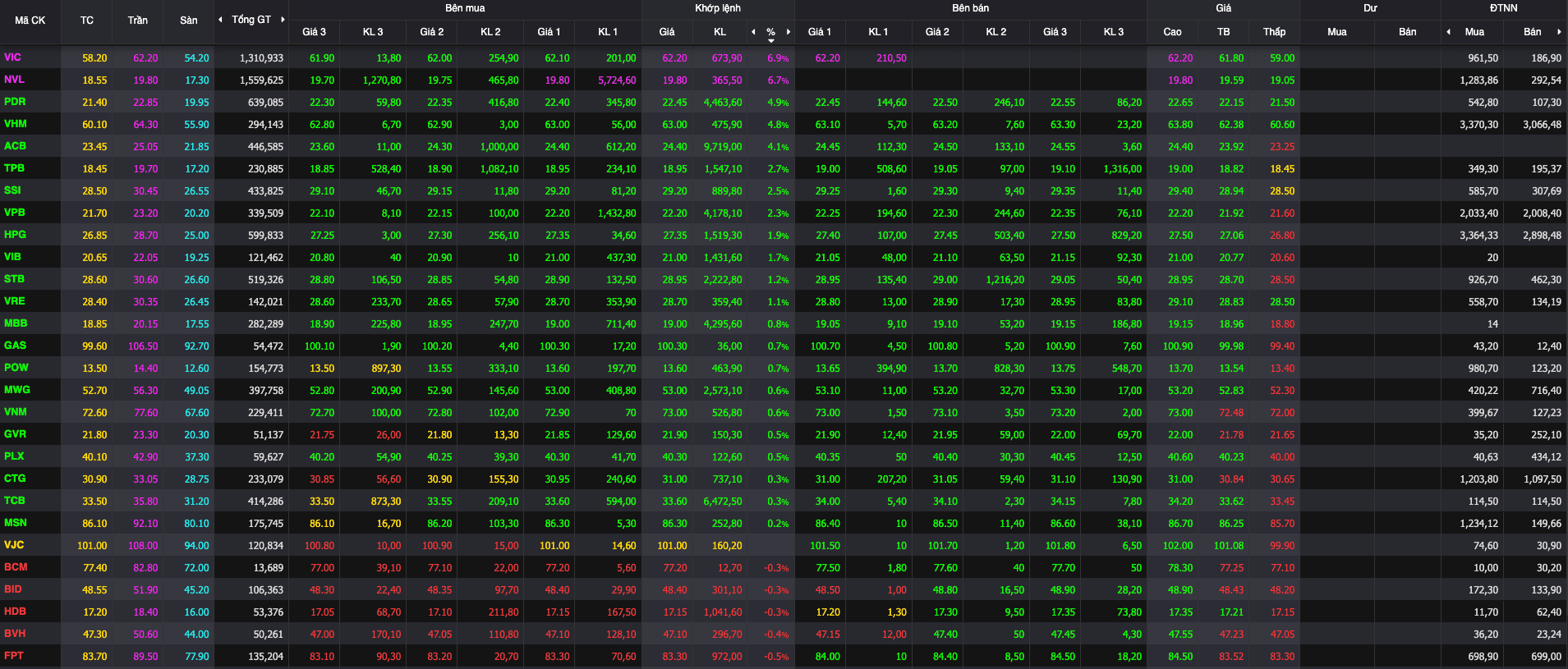Click the Cao column header
The height and width of the screenshot is (669, 1568).
point(1173,32)
